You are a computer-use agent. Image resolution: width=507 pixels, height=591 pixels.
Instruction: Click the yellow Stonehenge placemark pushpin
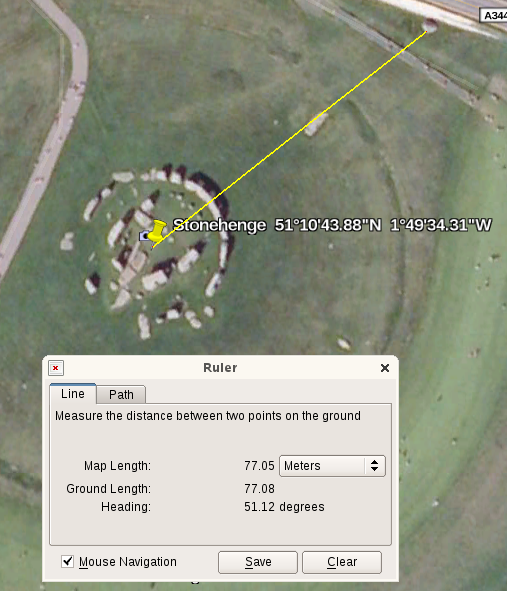pyautogui.click(x=157, y=232)
